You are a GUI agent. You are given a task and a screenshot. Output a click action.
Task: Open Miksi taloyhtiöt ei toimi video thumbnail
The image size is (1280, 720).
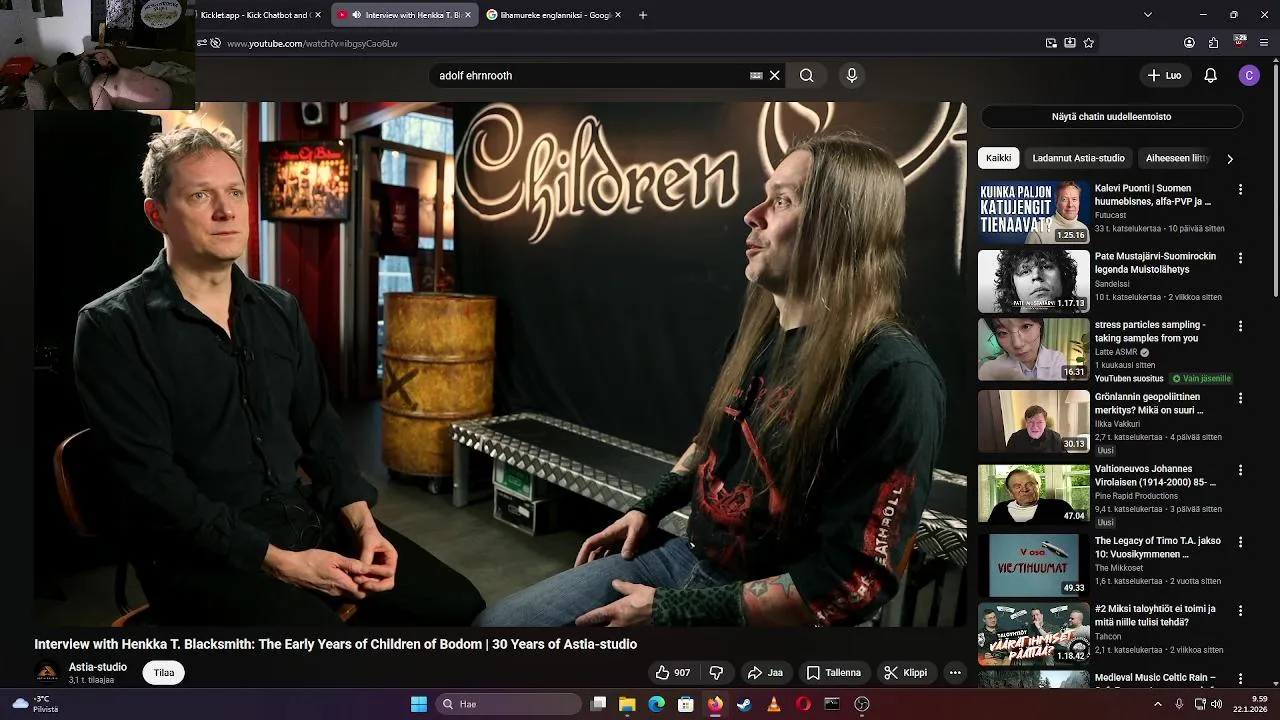pyautogui.click(x=1033, y=634)
